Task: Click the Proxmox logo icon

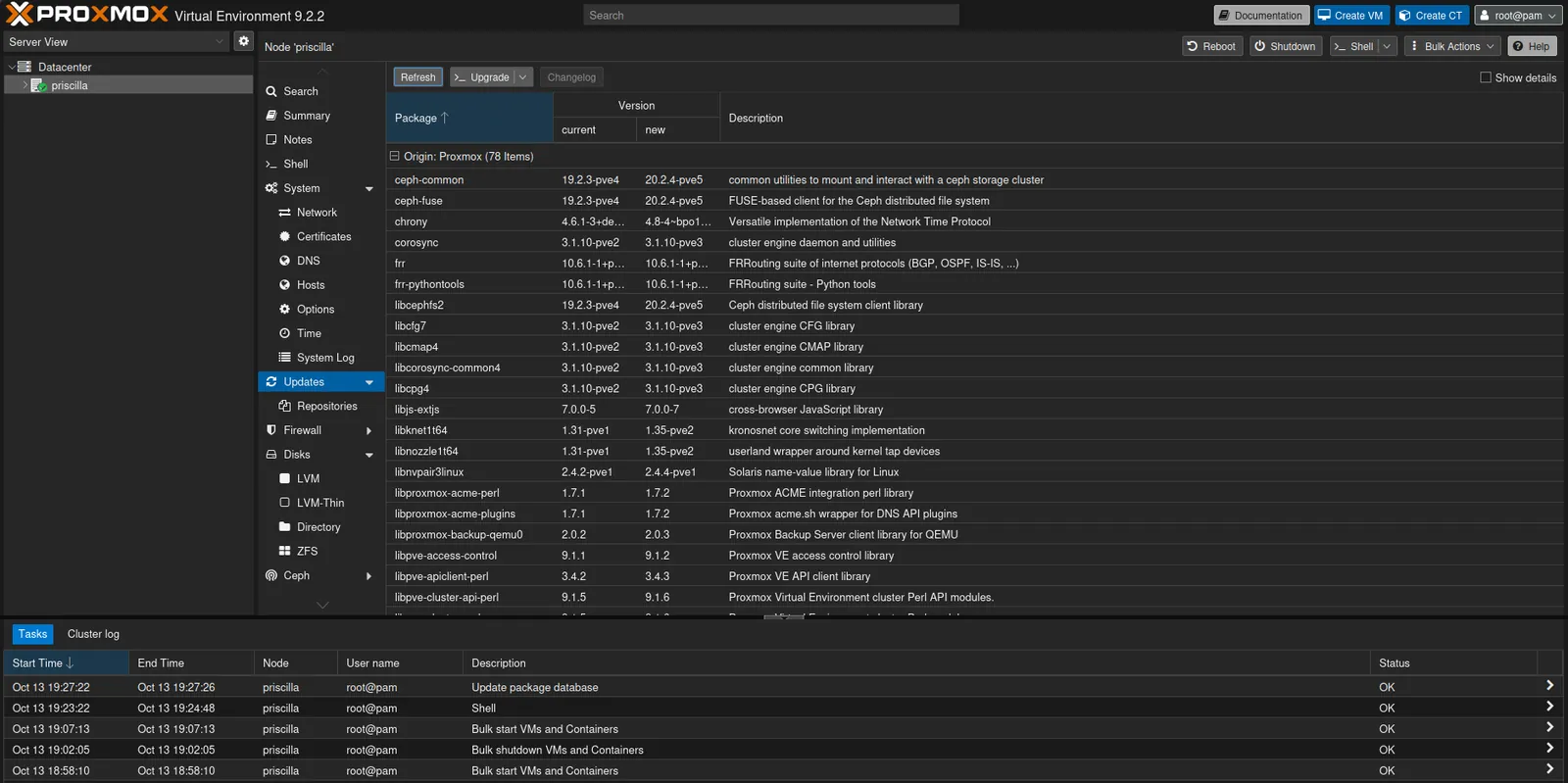Action: click(20, 14)
